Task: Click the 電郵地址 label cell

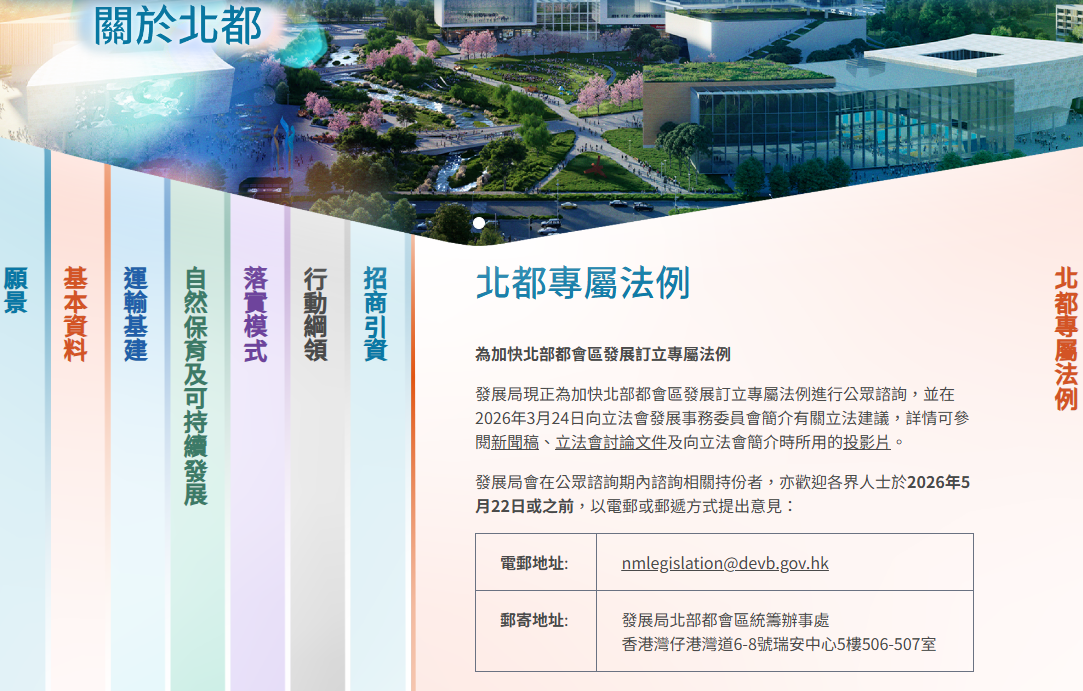Action: click(535, 563)
